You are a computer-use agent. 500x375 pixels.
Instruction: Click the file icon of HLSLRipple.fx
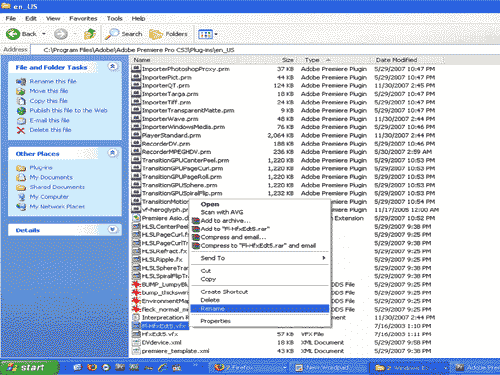point(136,260)
